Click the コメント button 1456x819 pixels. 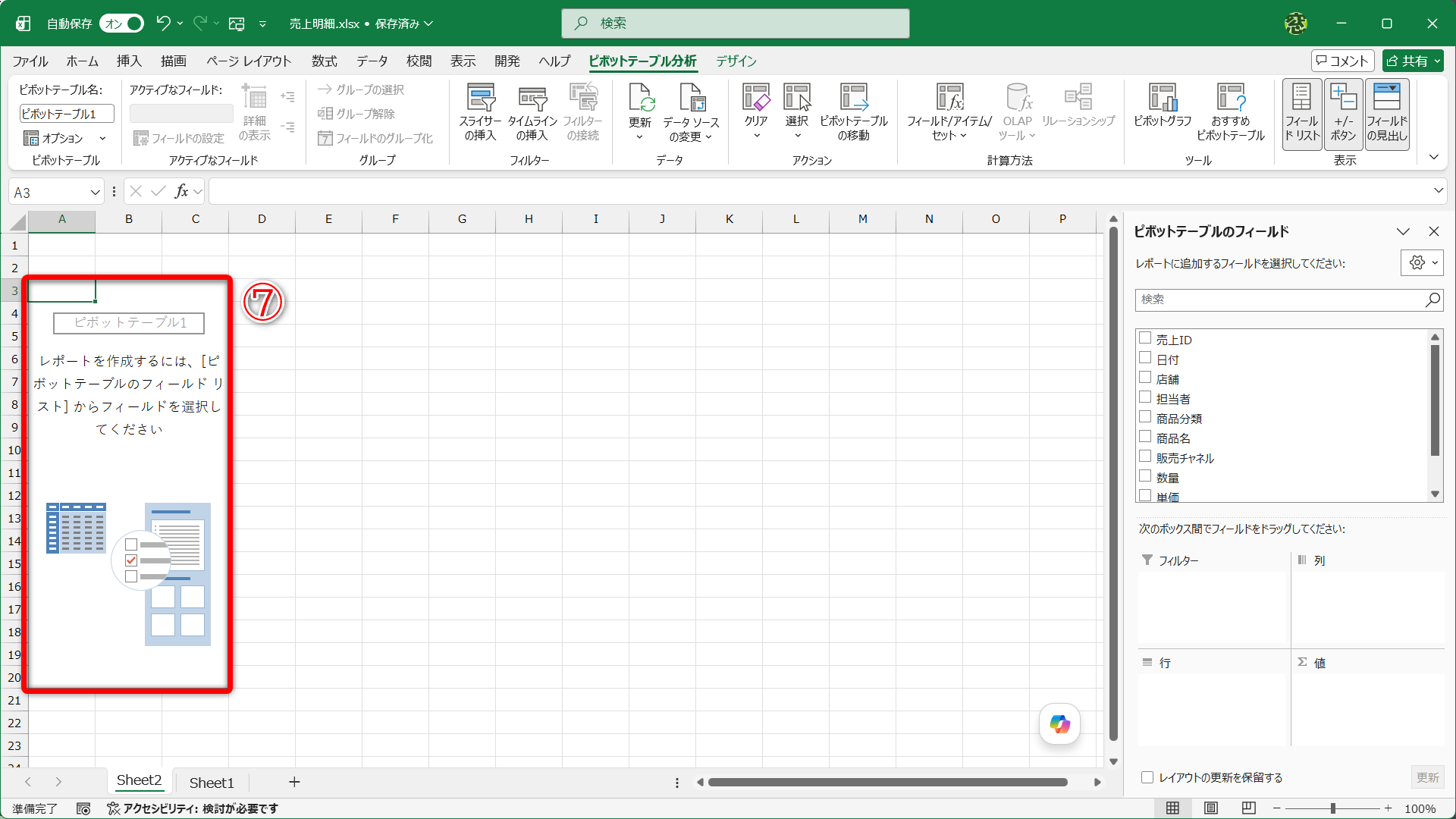1342,61
